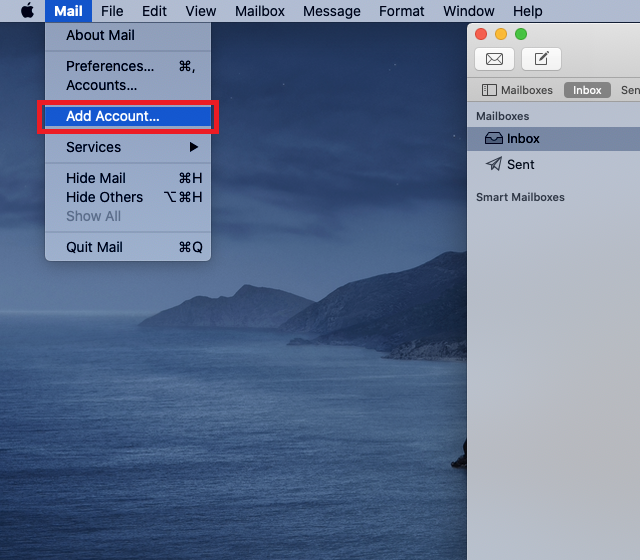This screenshot has height=560, width=640.
Task: Open the Format menu
Action: pos(402,11)
